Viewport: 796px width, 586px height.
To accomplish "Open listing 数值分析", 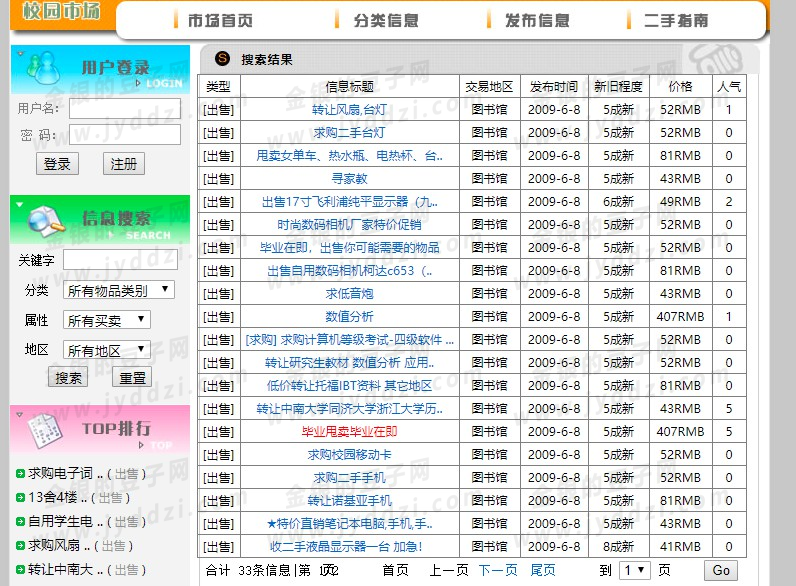I will 349,317.
